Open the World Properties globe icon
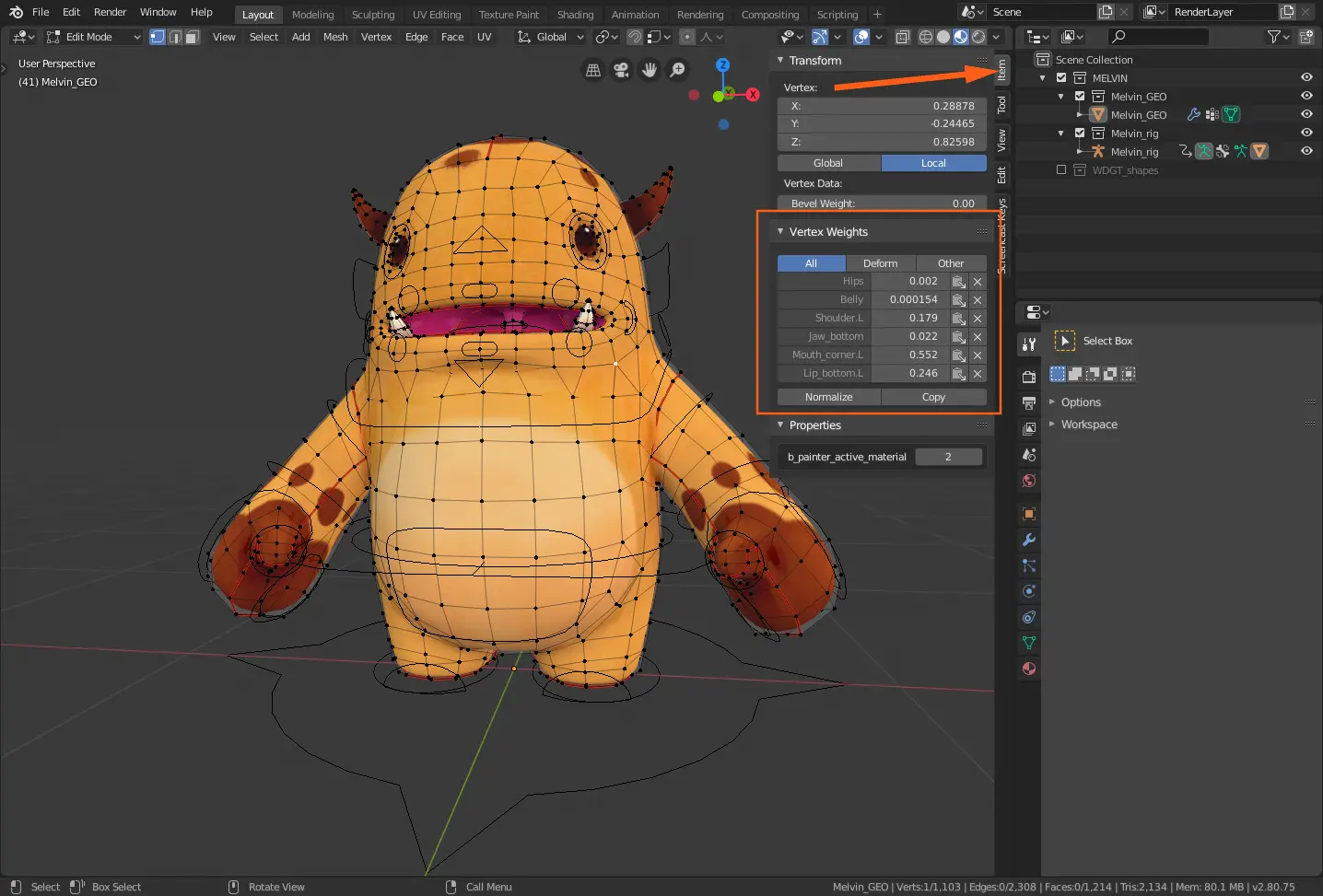Viewport: 1323px width, 896px height. click(x=1029, y=480)
